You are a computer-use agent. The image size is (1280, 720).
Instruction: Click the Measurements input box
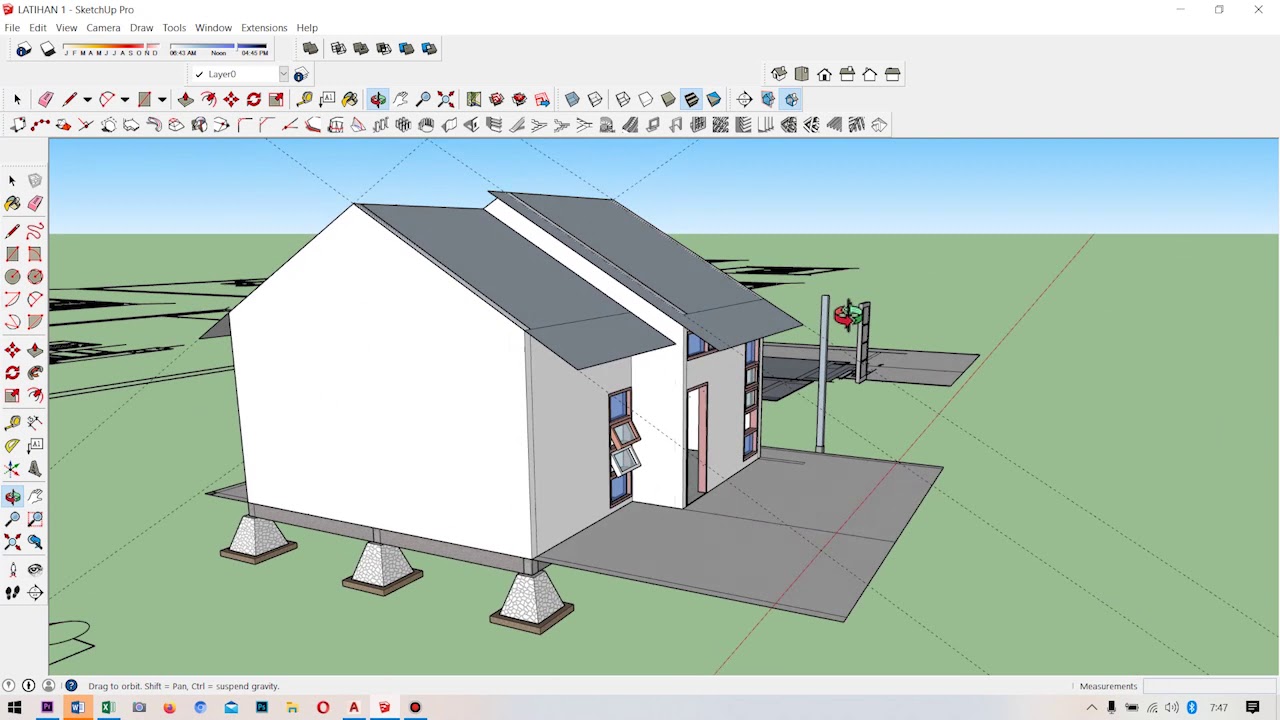[1209, 686]
